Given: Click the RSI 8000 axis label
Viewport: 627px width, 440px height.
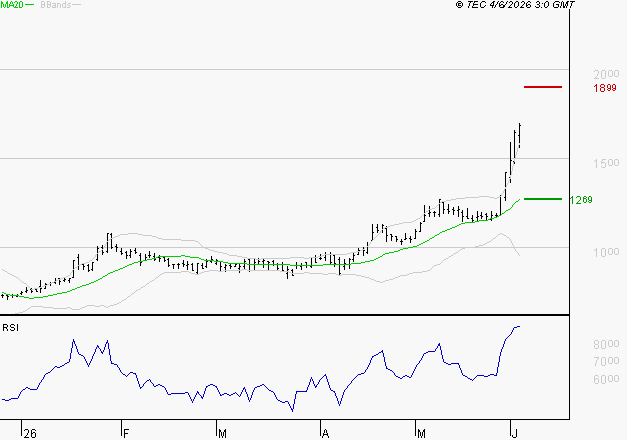Looking at the screenshot, I should pos(606,344).
